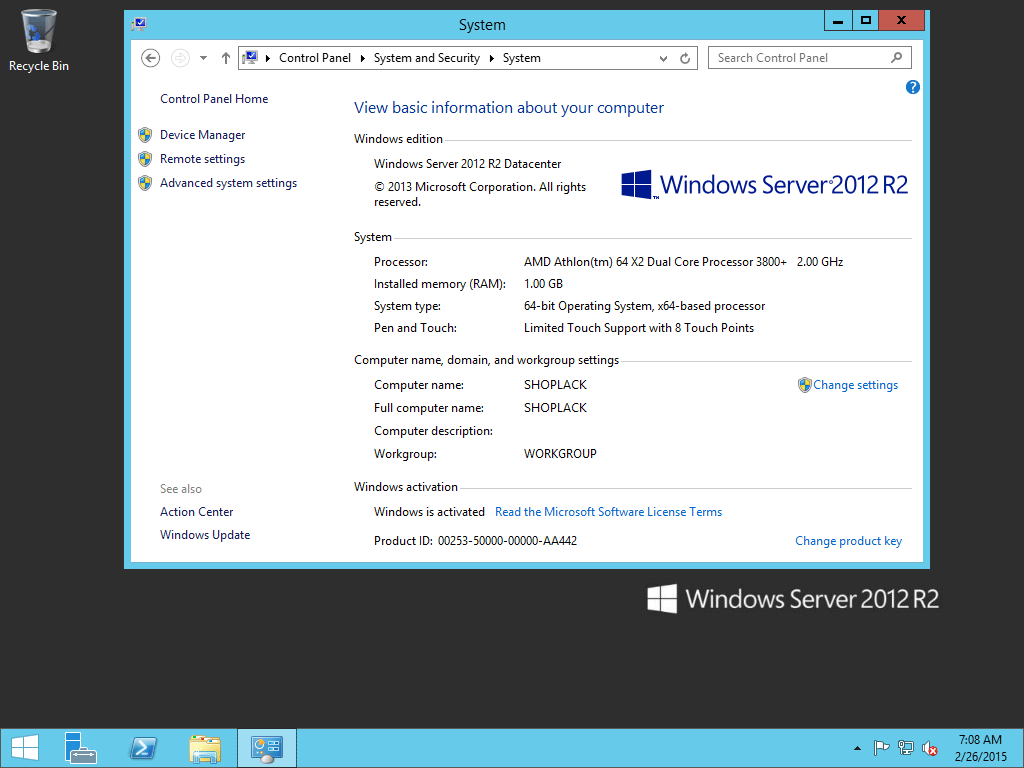Select the System breadcrumb
Image resolution: width=1024 pixels, height=768 pixels.
pyautogui.click(x=522, y=58)
